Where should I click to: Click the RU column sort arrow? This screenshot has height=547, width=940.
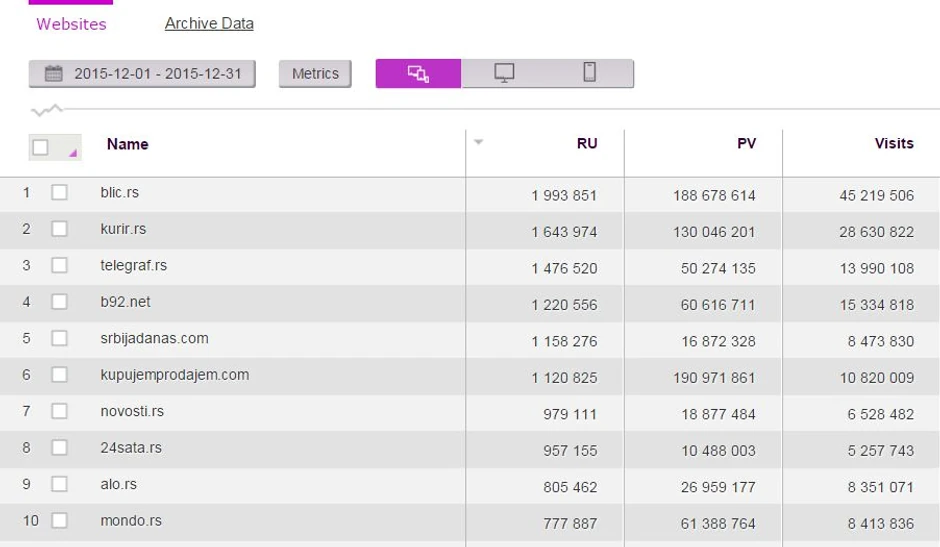[478, 142]
